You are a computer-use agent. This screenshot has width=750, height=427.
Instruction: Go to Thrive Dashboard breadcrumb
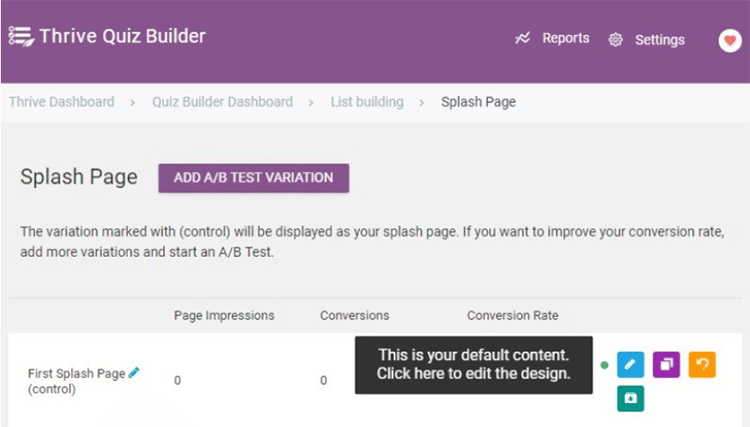[x=61, y=102]
